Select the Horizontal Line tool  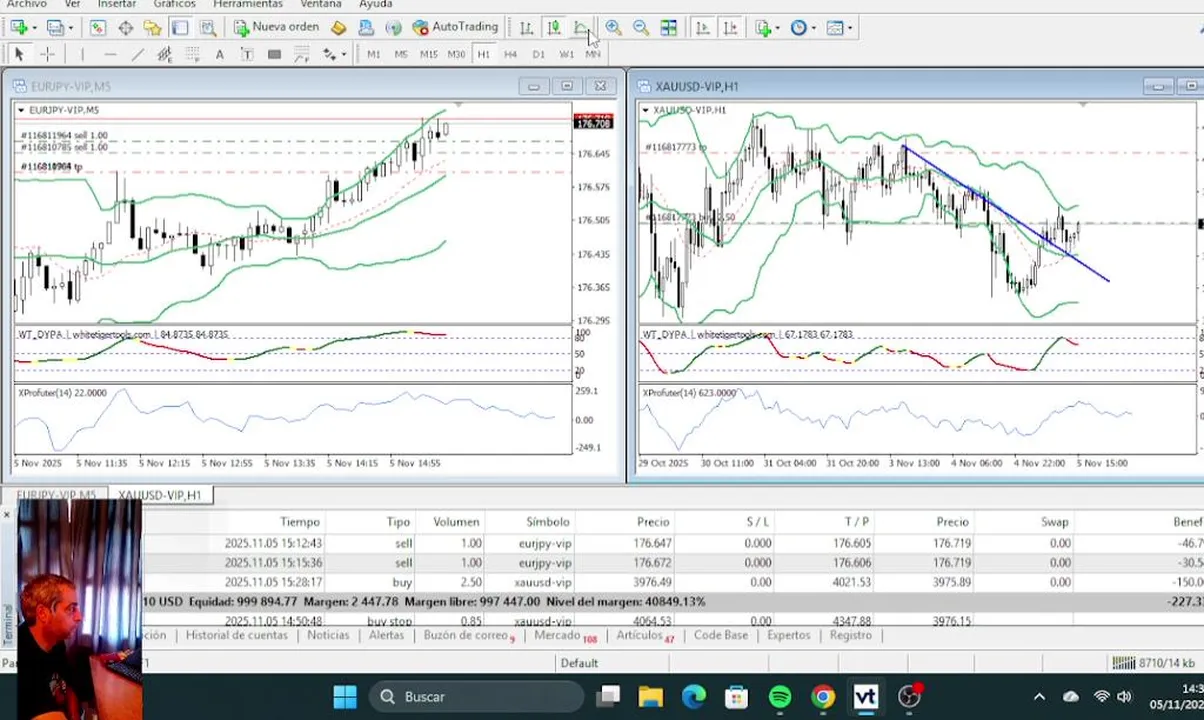pos(110,54)
